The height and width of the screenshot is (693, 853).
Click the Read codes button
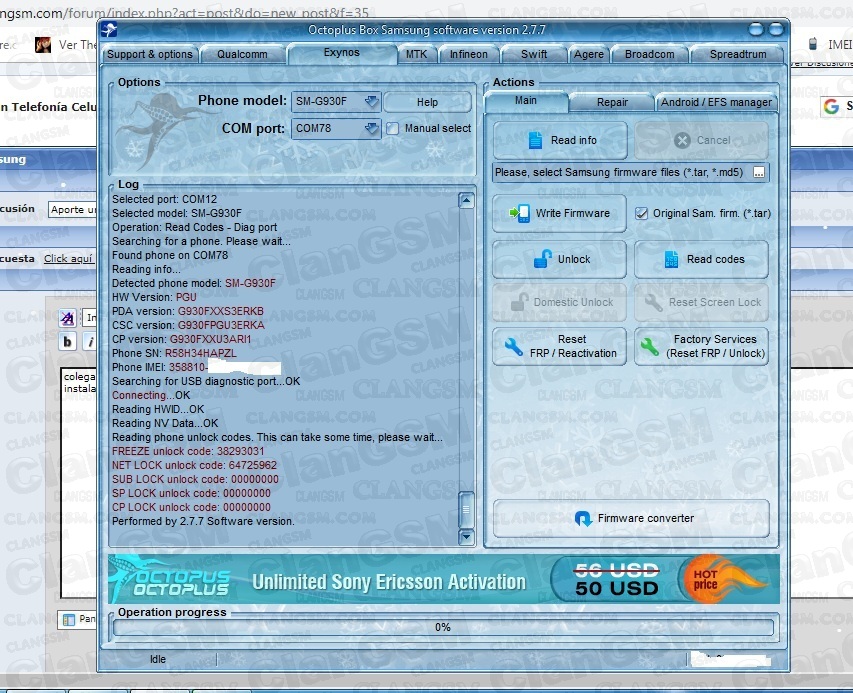pos(701,259)
